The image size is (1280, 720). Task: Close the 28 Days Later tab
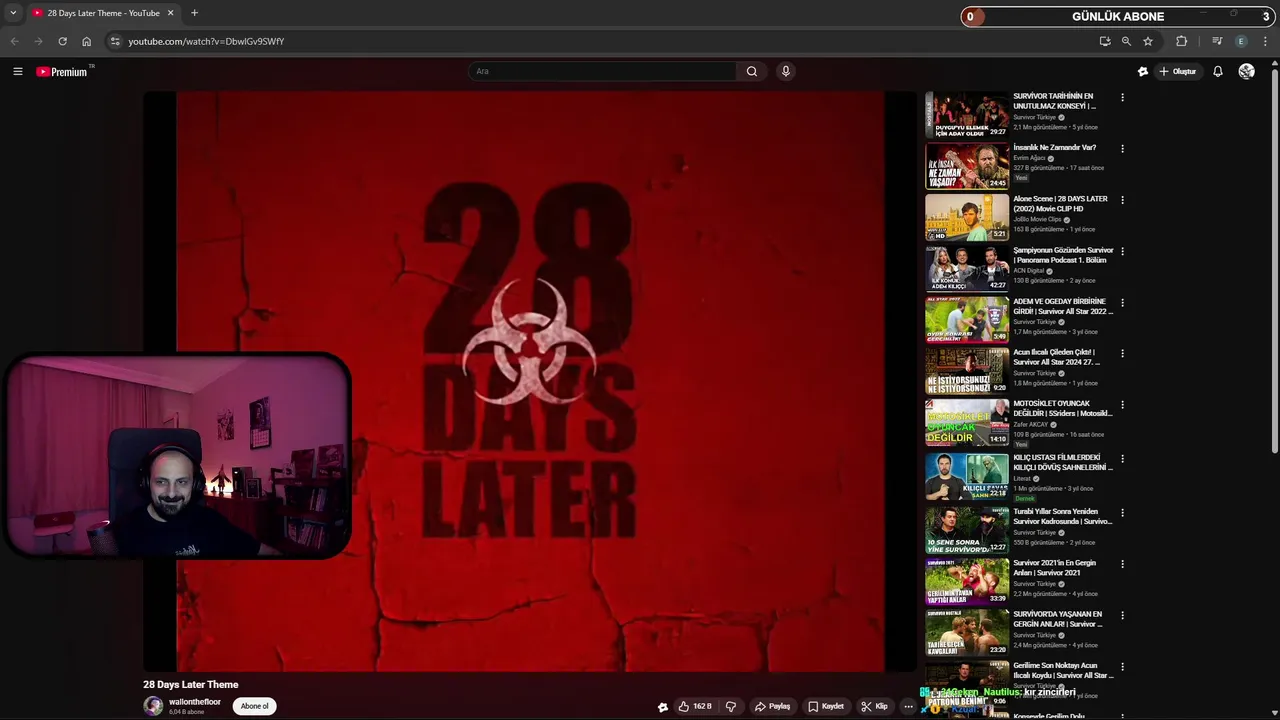pos(170,13)
